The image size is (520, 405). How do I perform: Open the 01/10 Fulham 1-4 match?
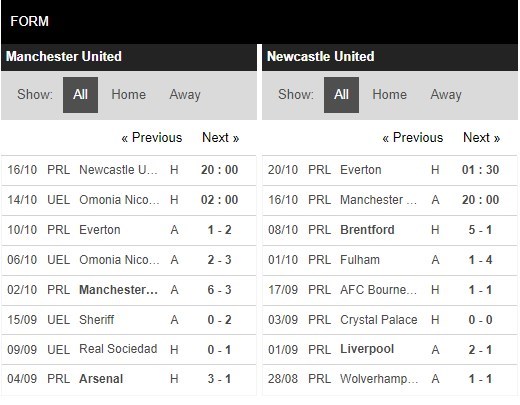(x=390, y=260)
